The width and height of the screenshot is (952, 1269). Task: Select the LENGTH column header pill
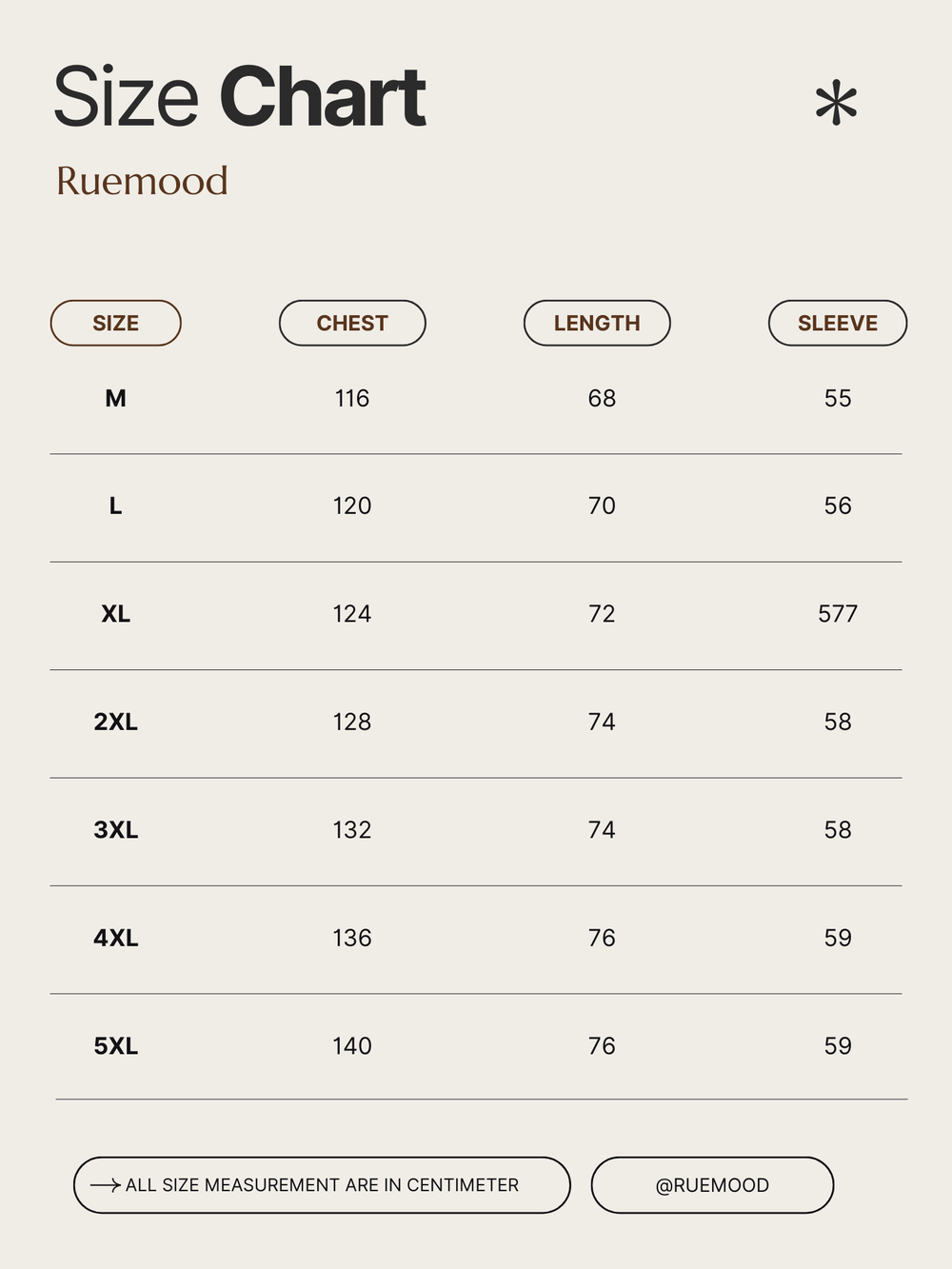tap(597, 323)
